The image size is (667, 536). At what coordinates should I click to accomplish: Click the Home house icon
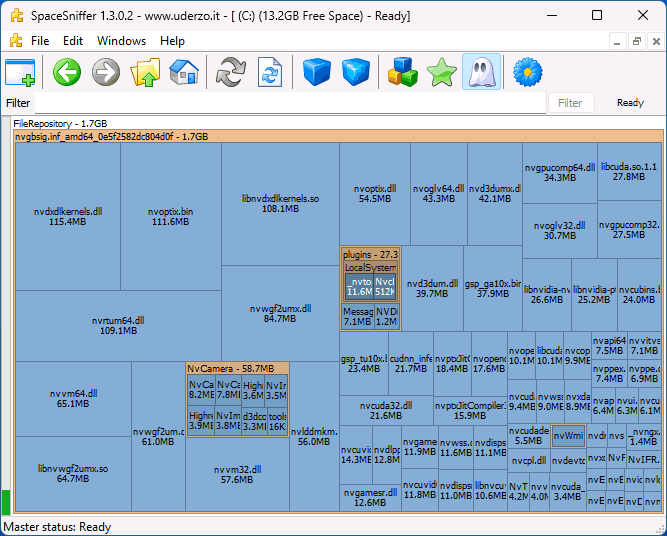coord(184,73)
